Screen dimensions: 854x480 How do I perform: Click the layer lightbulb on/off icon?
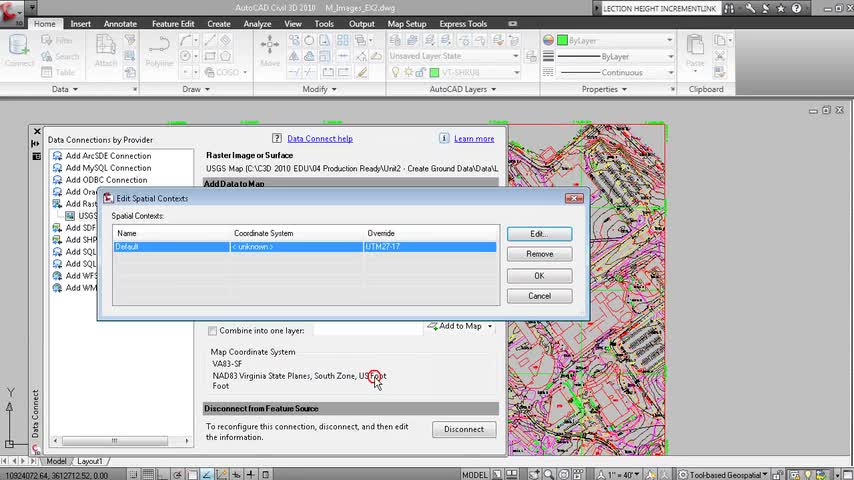pyautogui.click(x=396, y=72)
